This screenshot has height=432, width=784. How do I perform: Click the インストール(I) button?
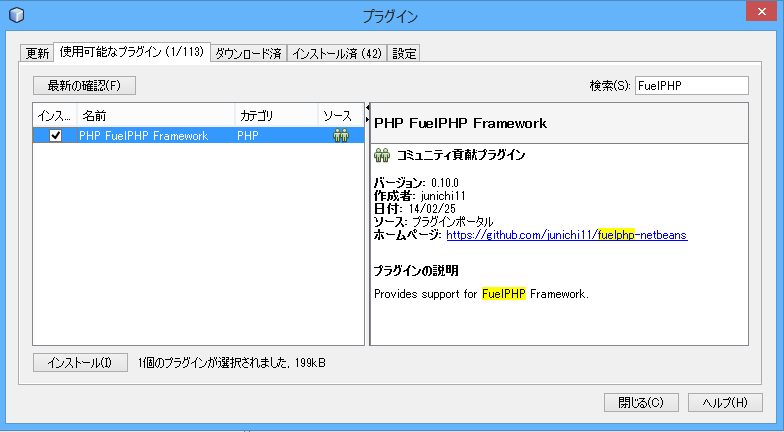[80, 362]
